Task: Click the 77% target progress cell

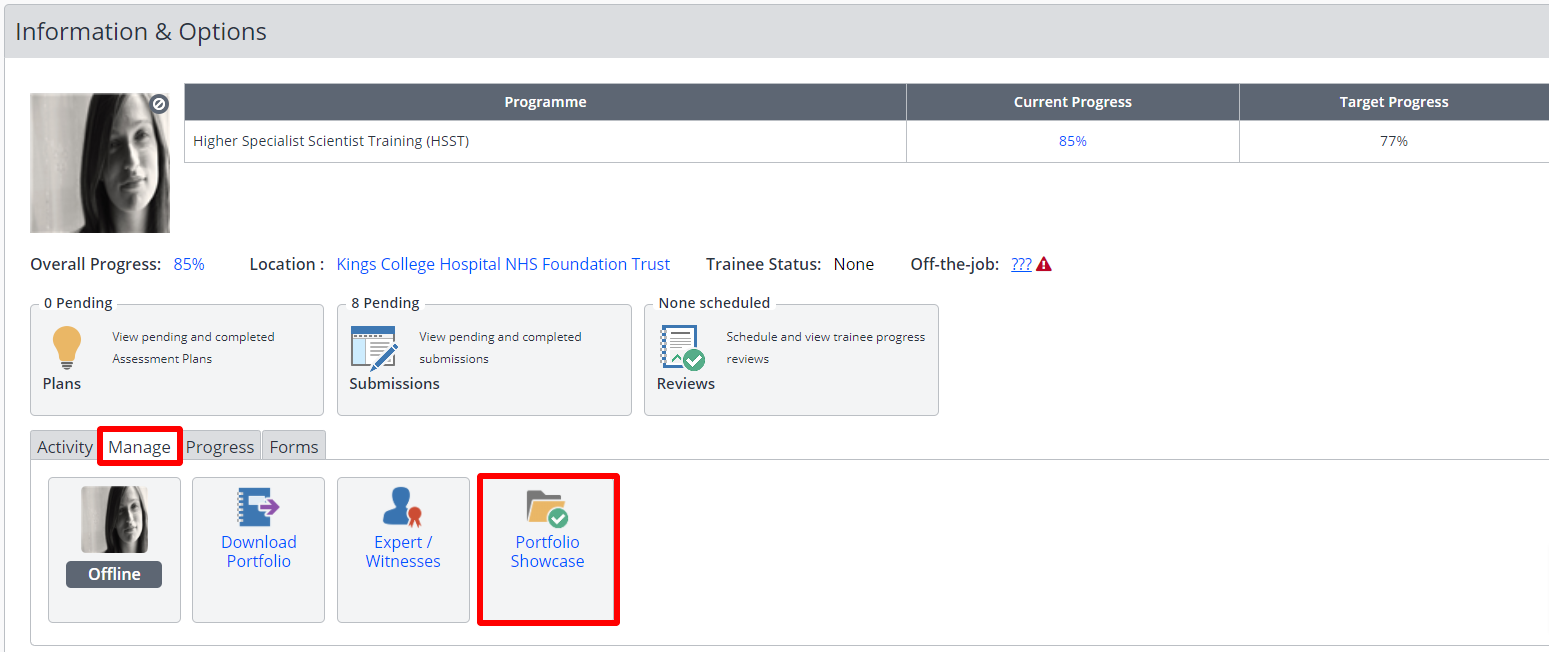Action: pyautogui.click(x=1394, y=141)
